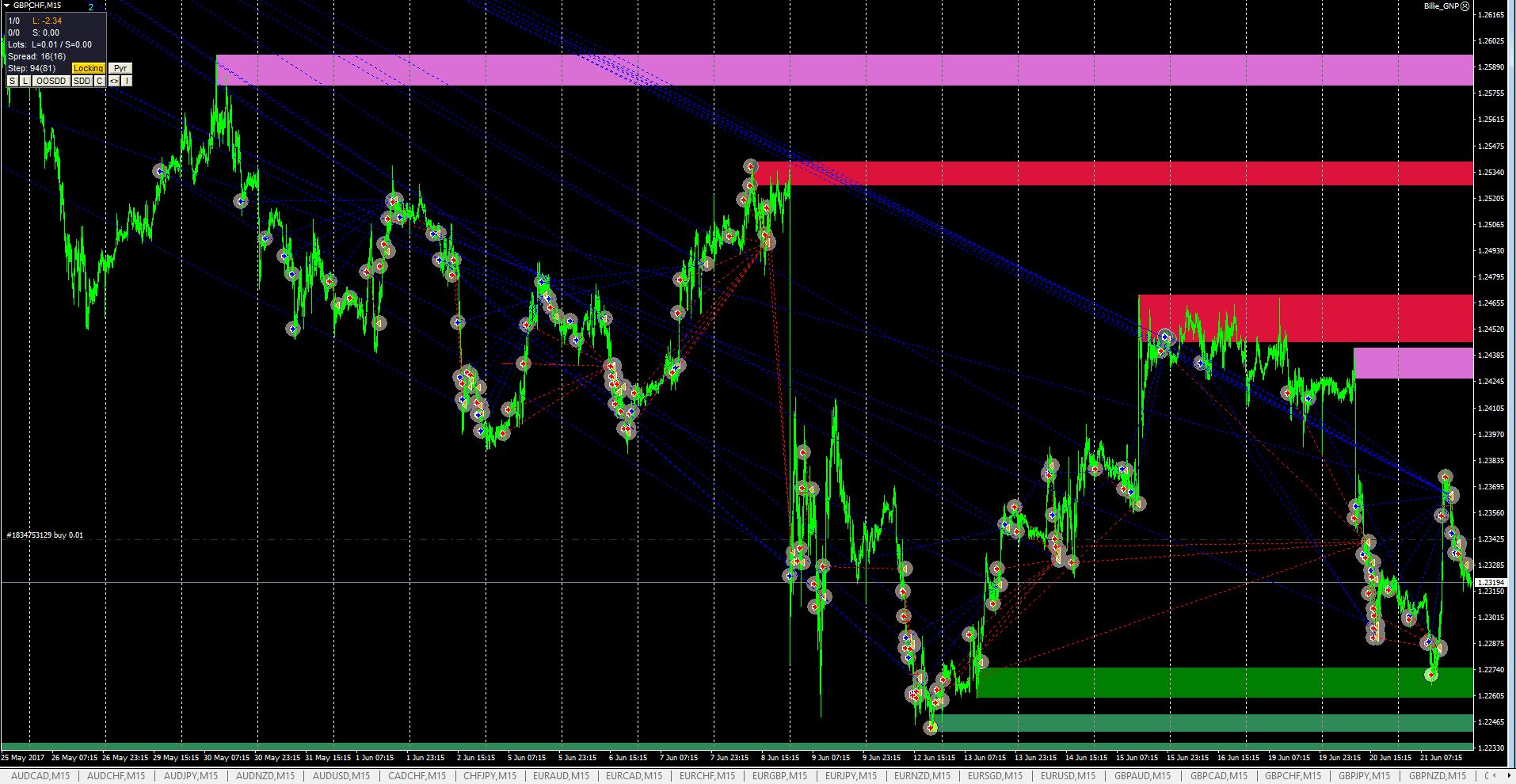Switch to the GBPNZD,M15 chart tab
Viewport: 1516px width, 784px height.
[1438, 776]
